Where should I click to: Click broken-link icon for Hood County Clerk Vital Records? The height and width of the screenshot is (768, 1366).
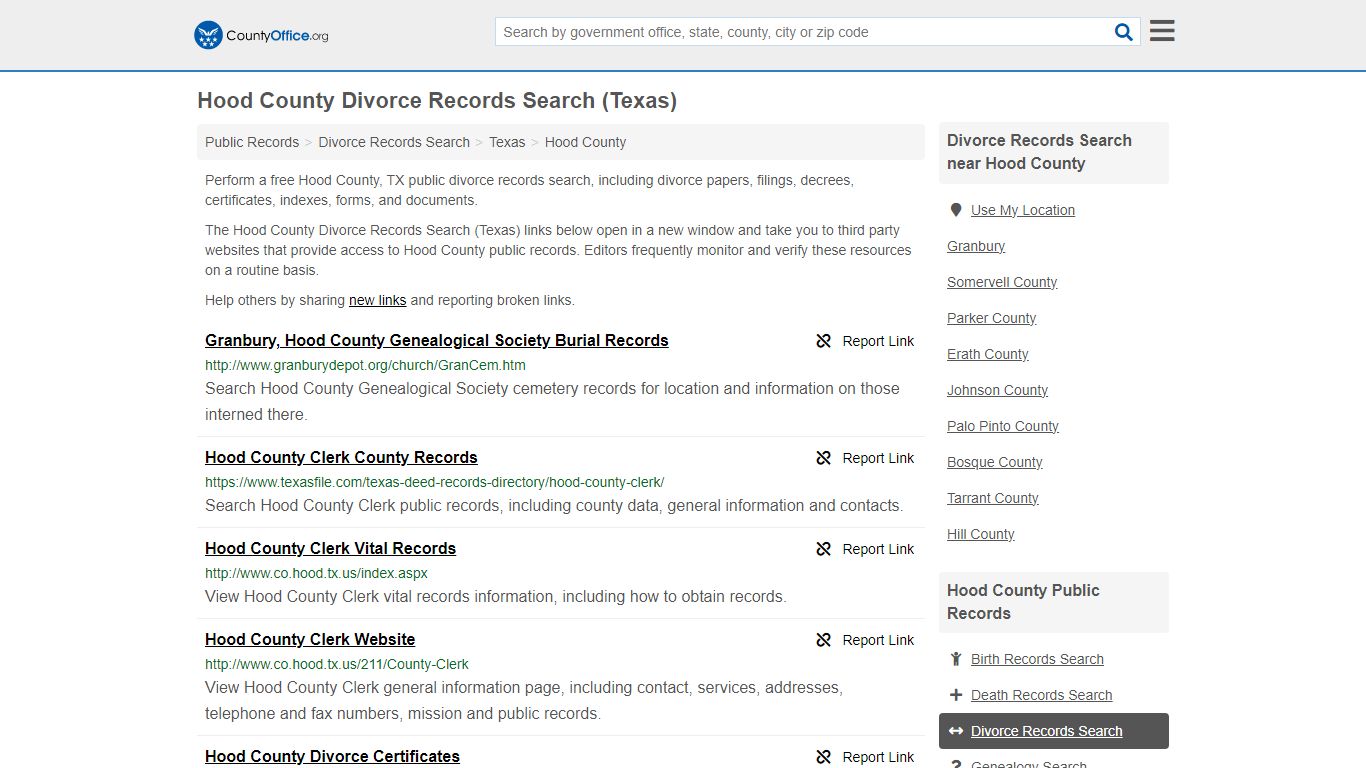(x=824, y=549)
